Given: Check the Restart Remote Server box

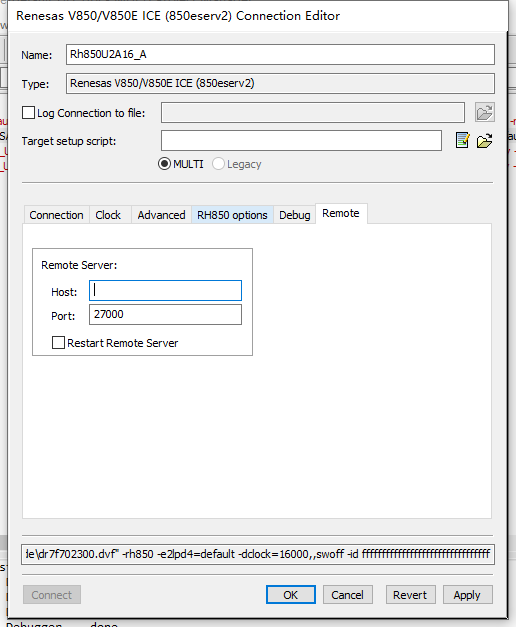Looking at the screenshot, I should [x=58, y=343].
